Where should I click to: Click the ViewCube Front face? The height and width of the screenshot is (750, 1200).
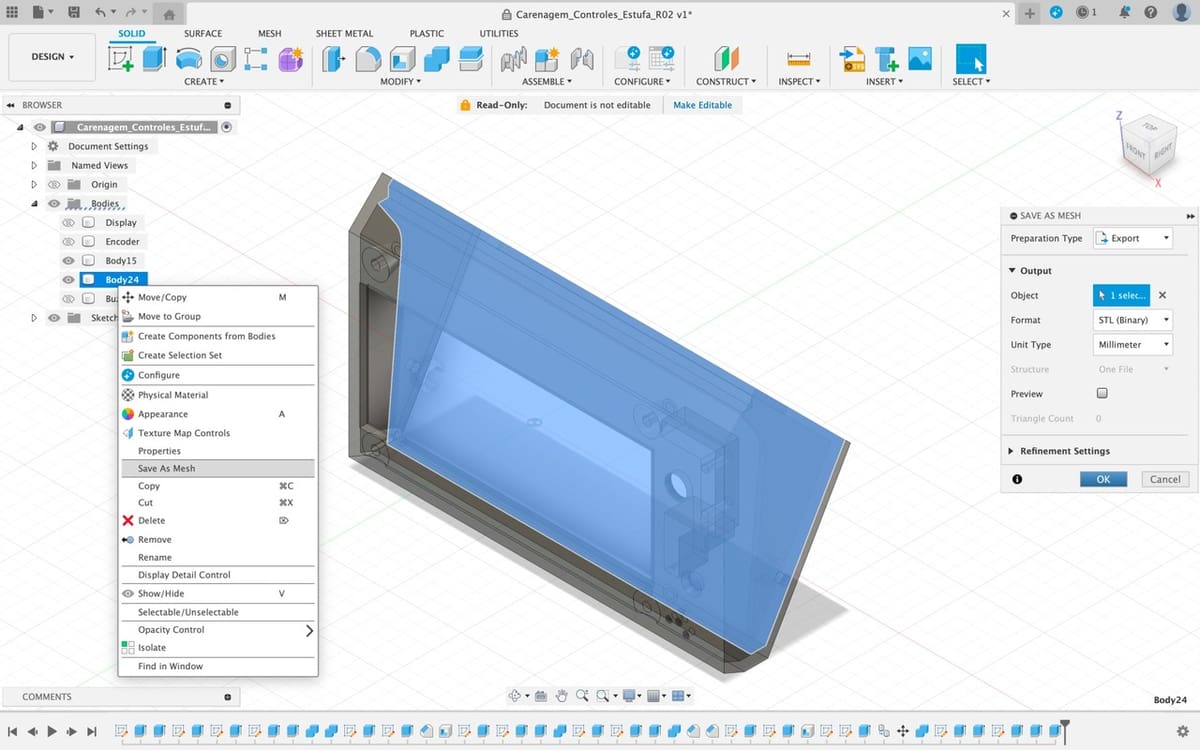tap(1134, 148)
